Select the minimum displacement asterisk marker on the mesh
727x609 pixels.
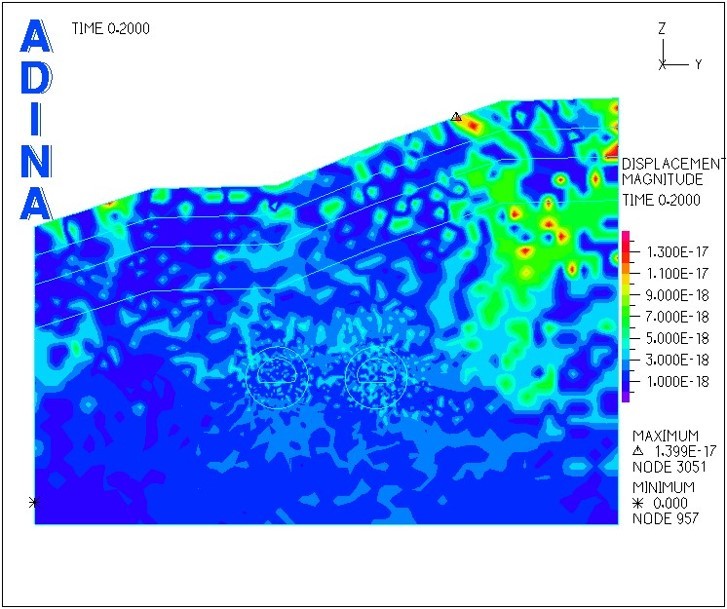pos(34,502)
